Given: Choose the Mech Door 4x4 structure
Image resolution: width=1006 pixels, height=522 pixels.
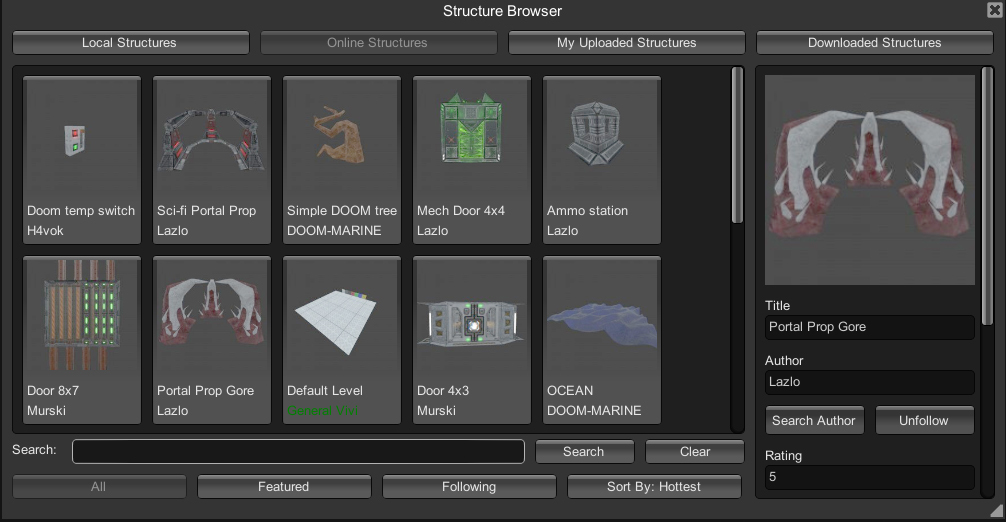Looking at the screenshot, I should click(472, 160).
